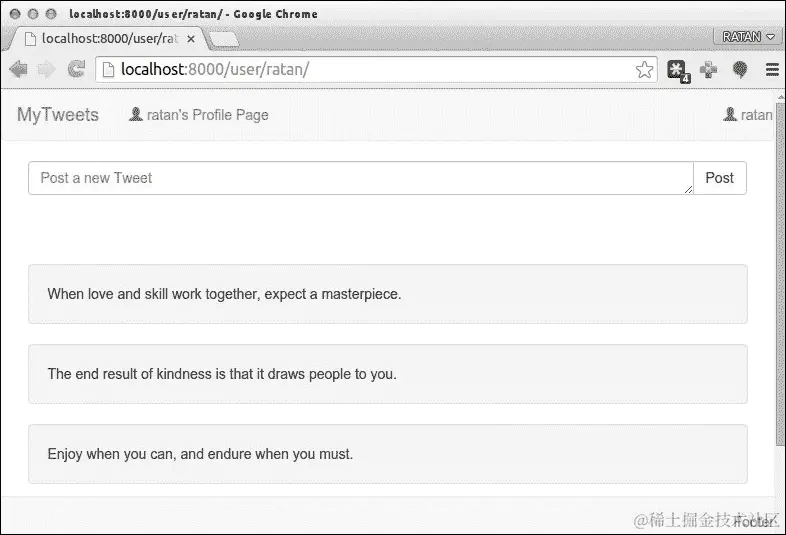The image size is (786, 535).
Task: Maximize the Chrome window from title bar
Action: click(51, 14)
